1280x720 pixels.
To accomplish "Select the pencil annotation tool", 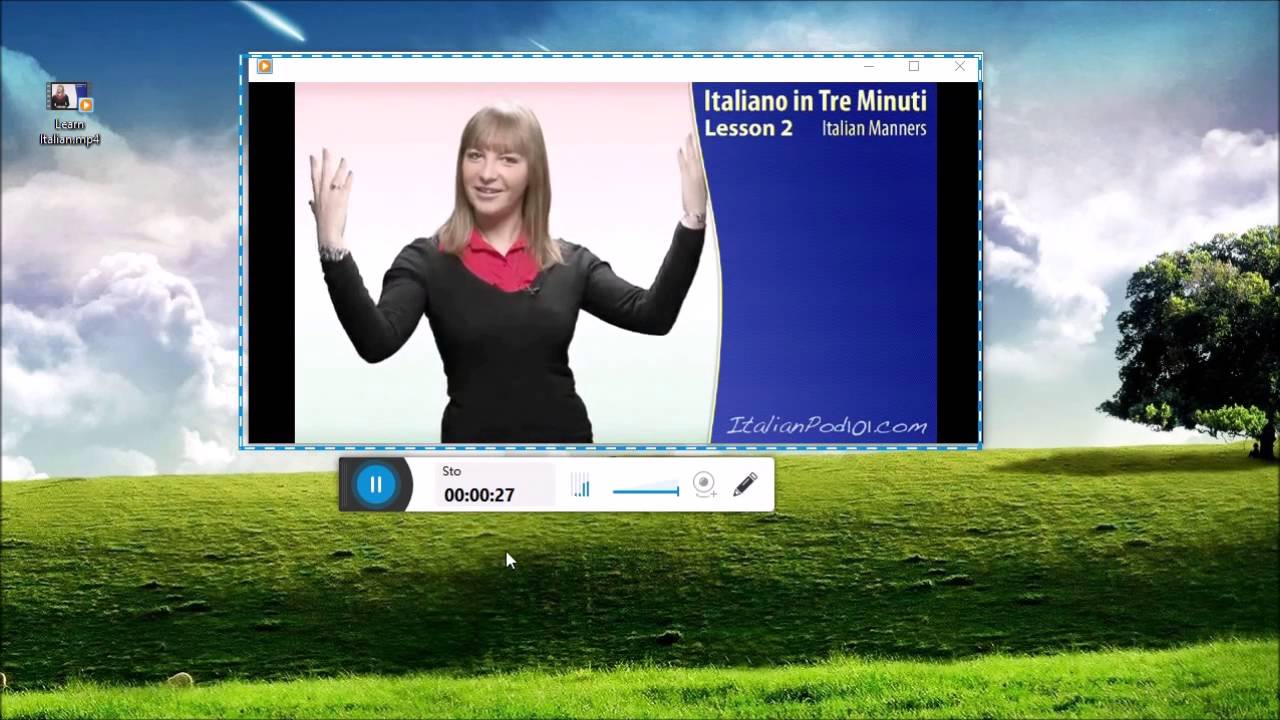I will (x=745, y=485).
